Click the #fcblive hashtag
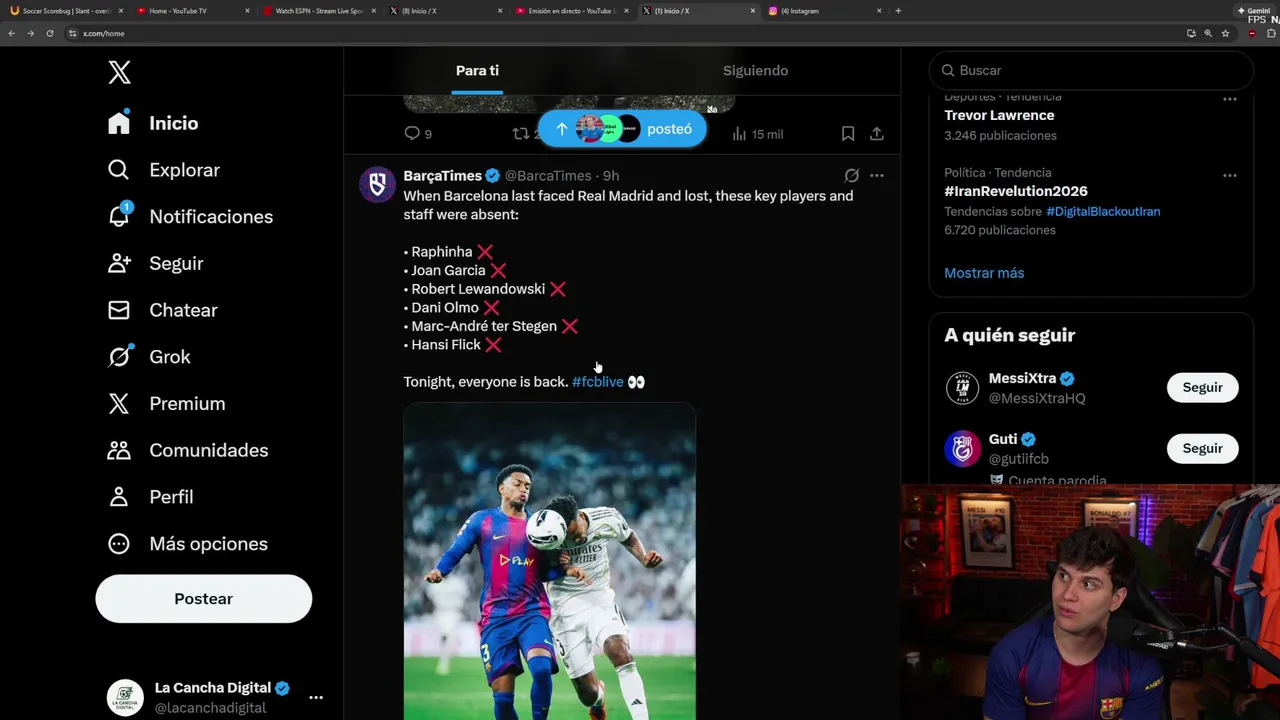 point(597,382)
